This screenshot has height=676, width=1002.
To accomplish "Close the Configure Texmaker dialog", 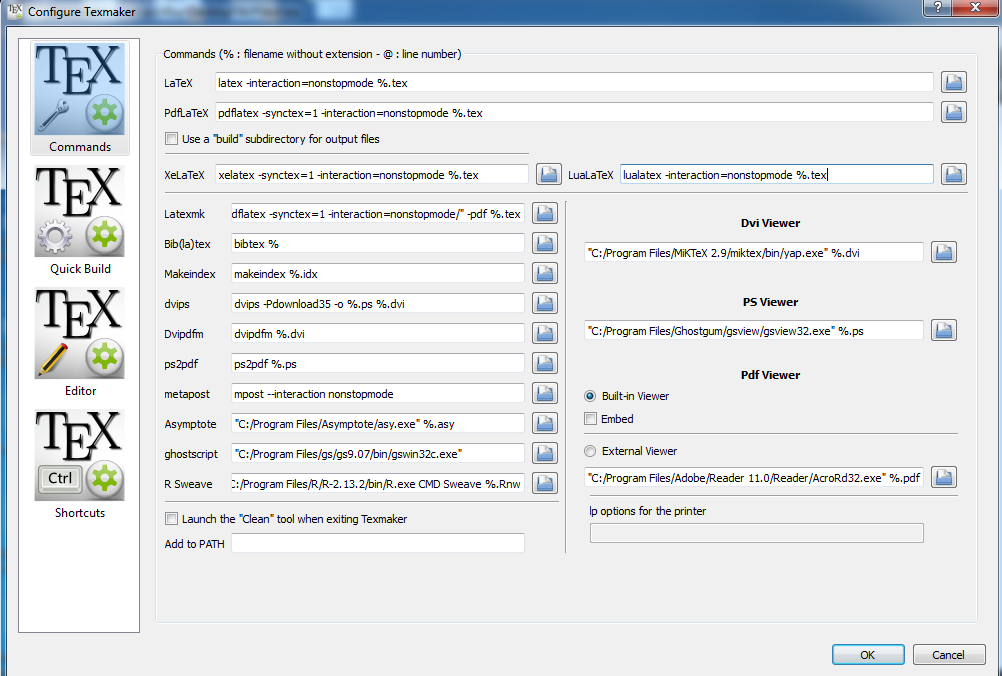I will (x=975, y=7).
